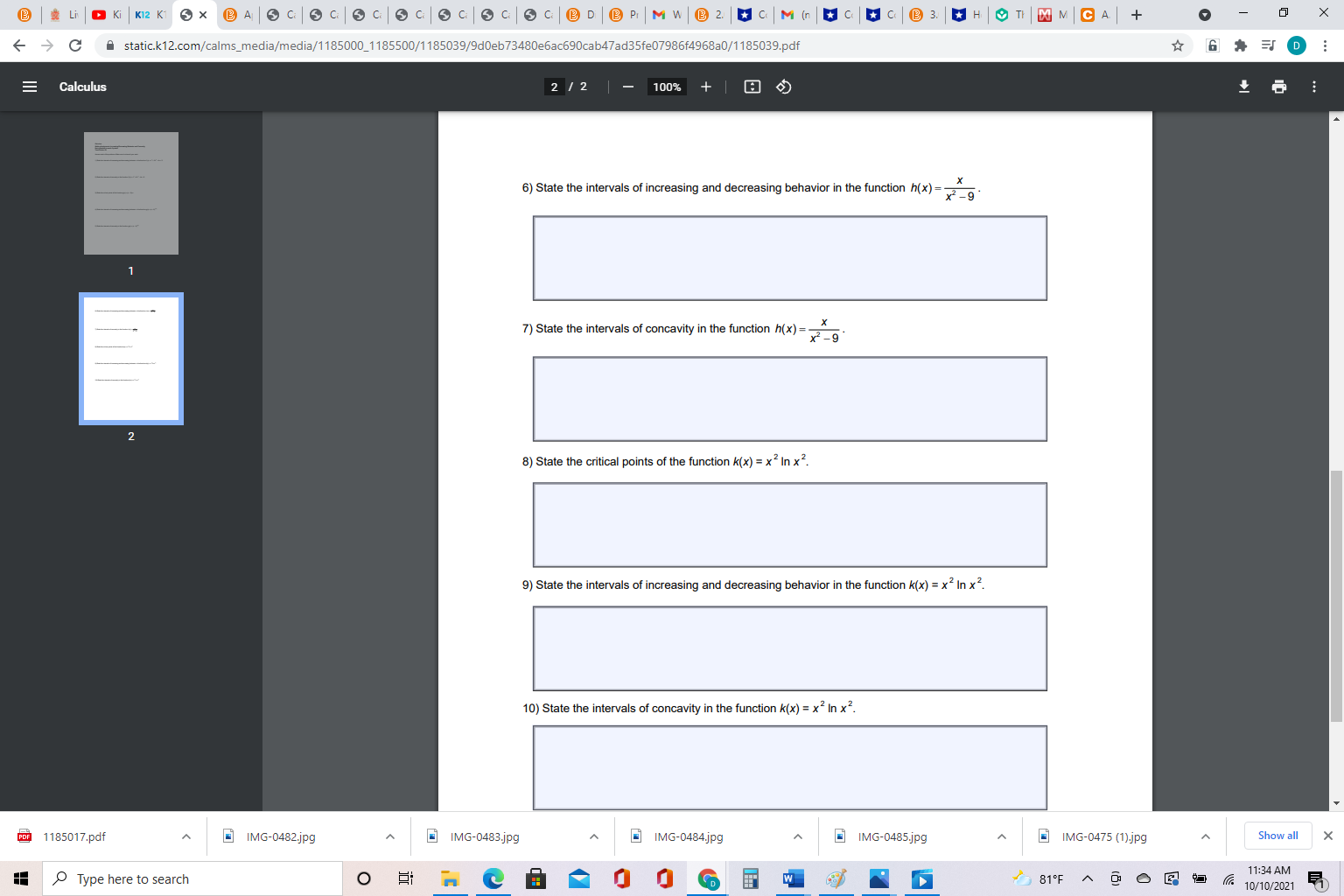The image size is (1344, 896).
Task: Click Show all downloads button
Action: point(1277,836)
